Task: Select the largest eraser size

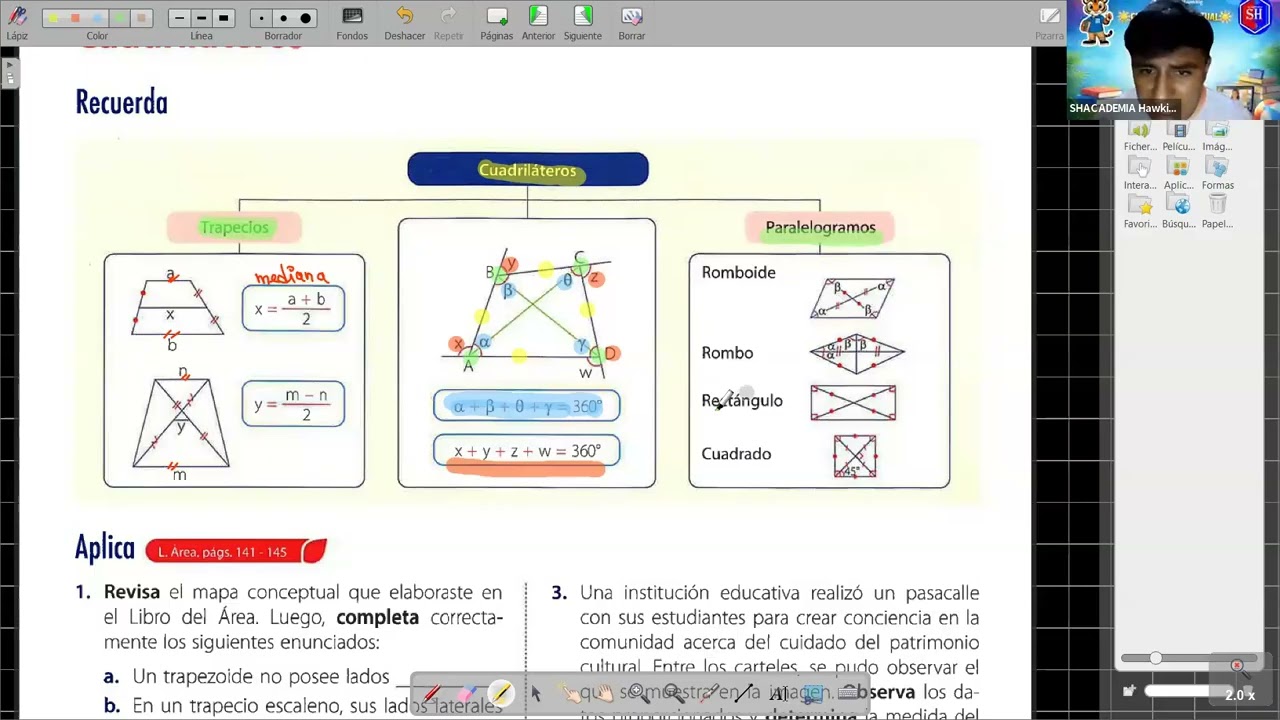Action: (305, 18)
